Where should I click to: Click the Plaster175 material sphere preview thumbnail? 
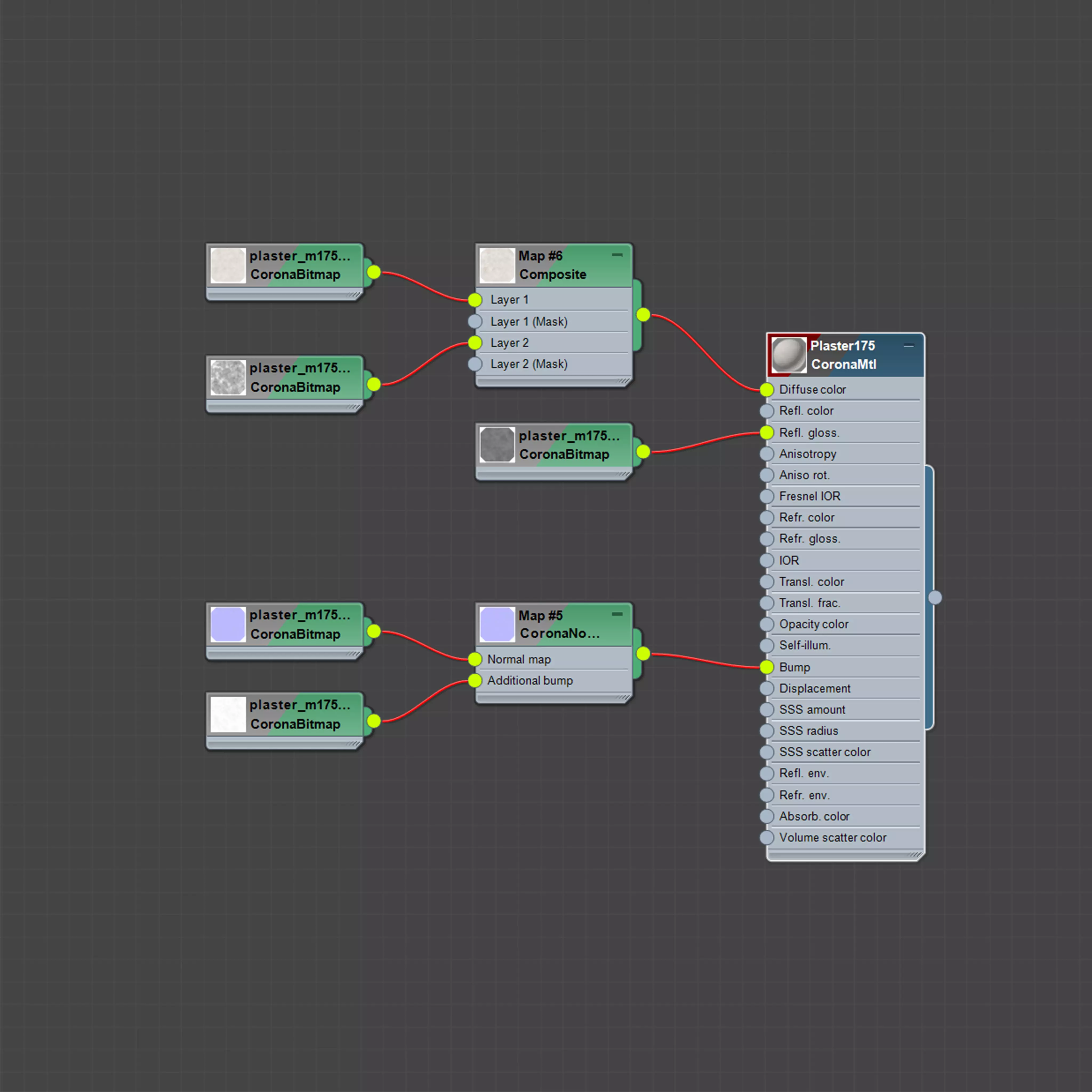(x=789, y=355)
